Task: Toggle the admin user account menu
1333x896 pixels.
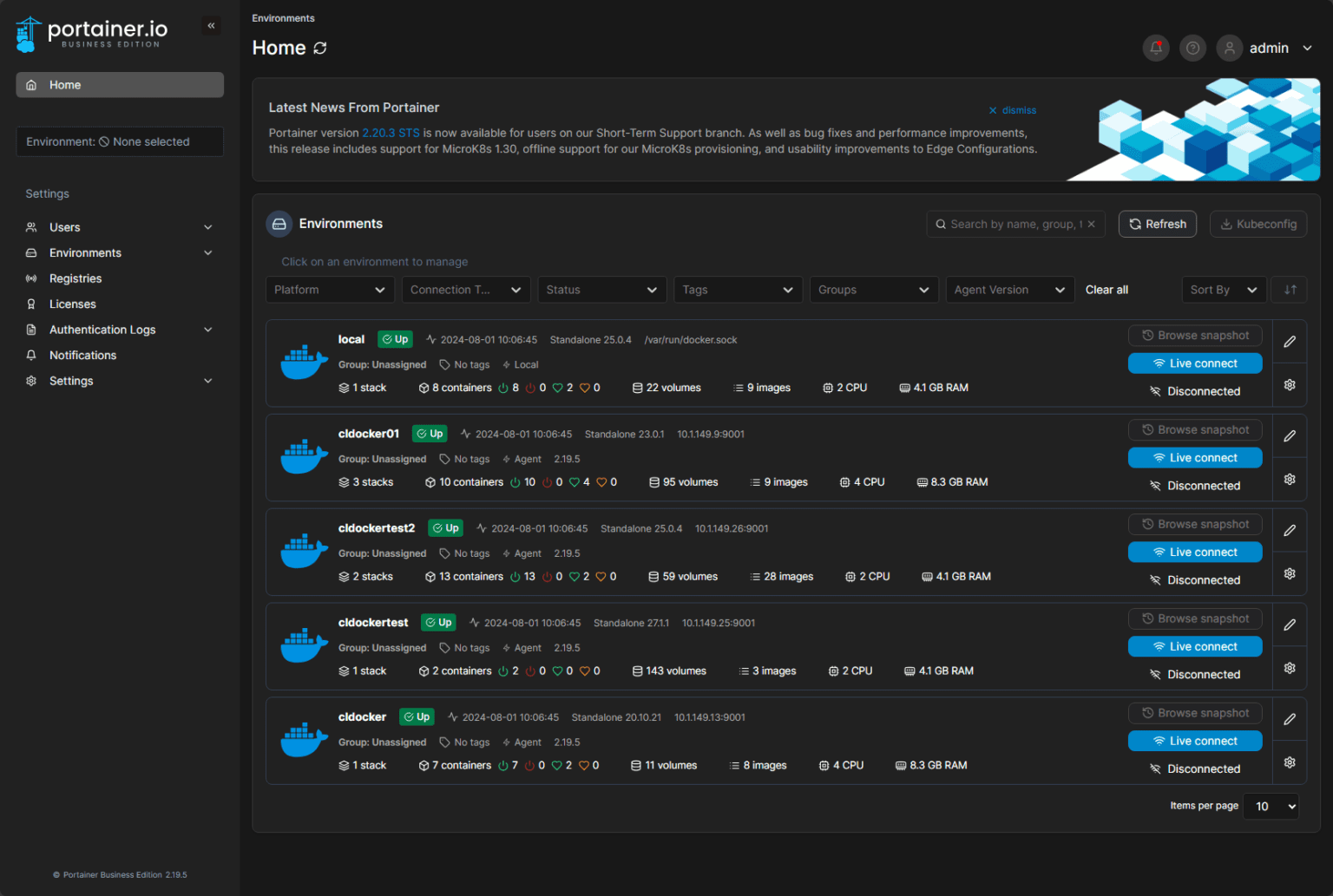Action: (1276, 48)
